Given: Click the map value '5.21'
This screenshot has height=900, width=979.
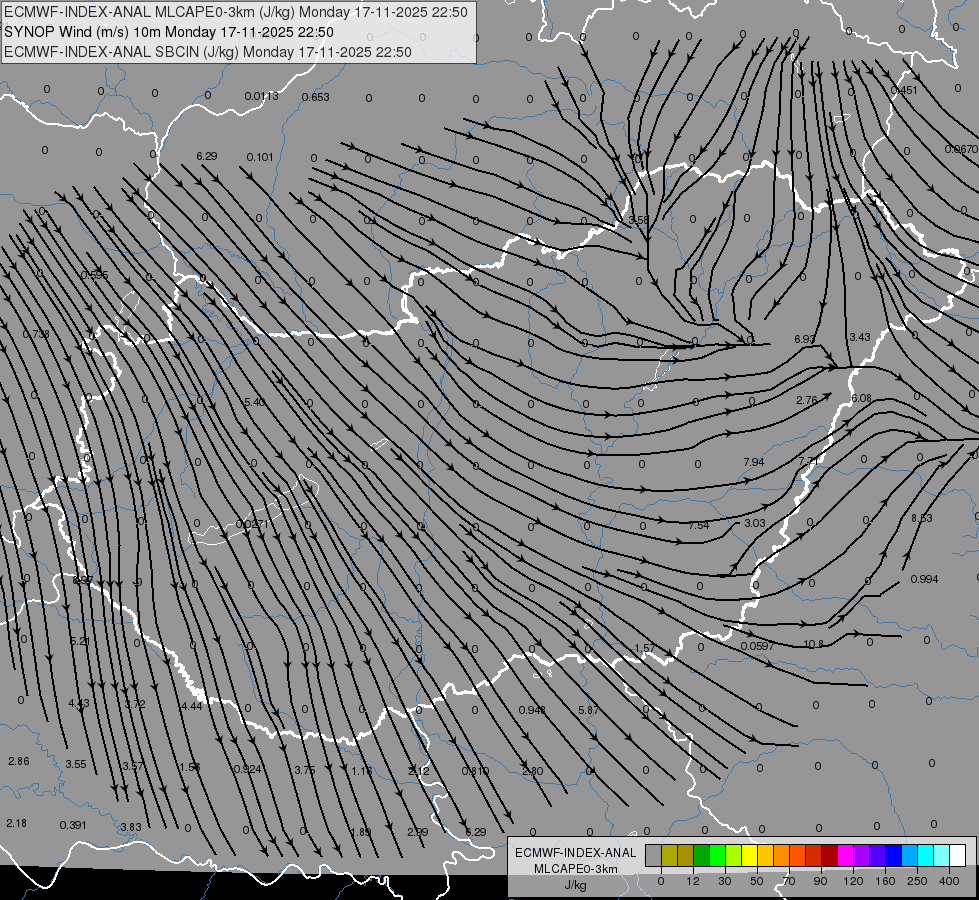Looking at the screenshot, I should point(80,641).
